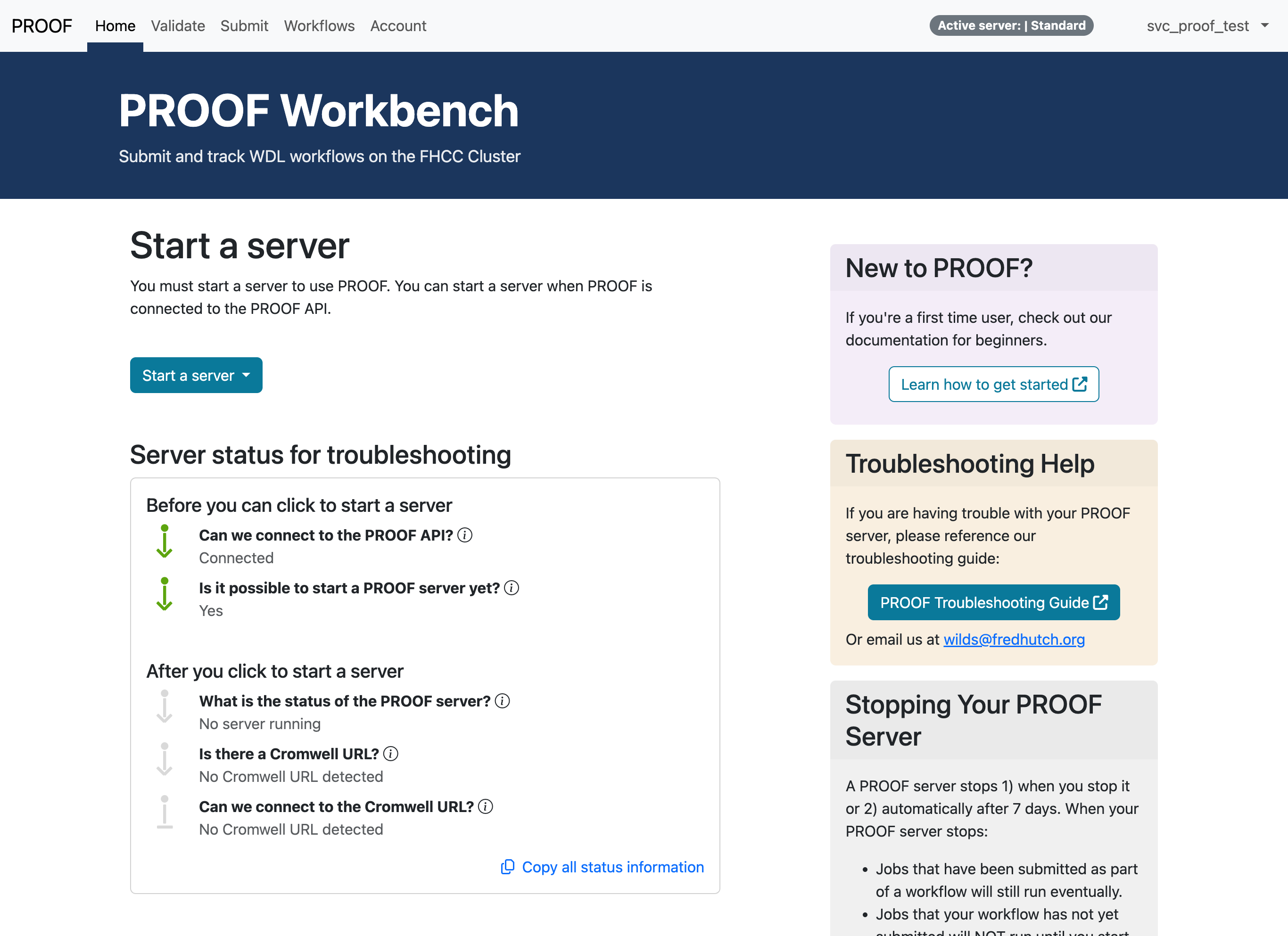Click info icon next to Cromwell URL question
This screenshot has width=1288, height=936.
pos(391,754)
